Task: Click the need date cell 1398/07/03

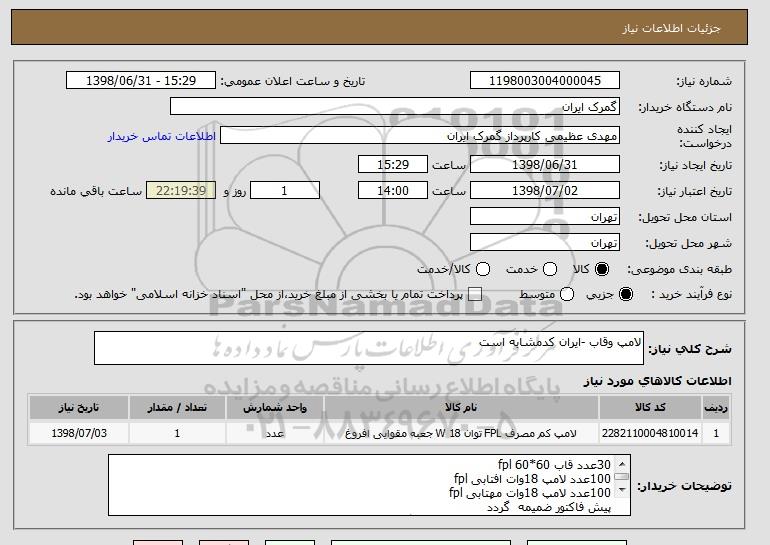Action: (x=79, y=433)
